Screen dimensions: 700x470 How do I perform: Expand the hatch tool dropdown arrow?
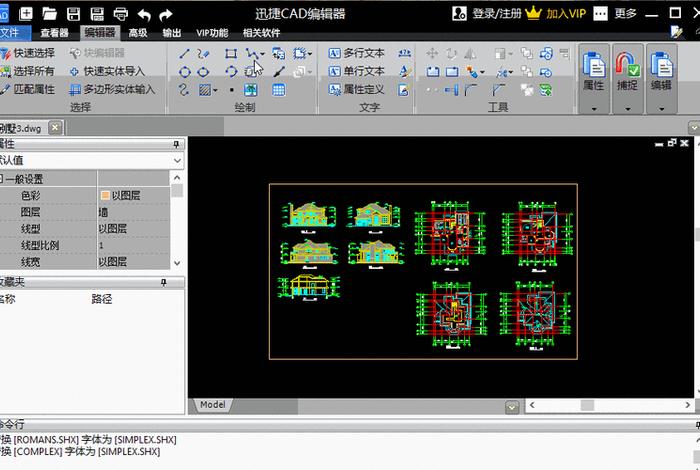[215, 91]
